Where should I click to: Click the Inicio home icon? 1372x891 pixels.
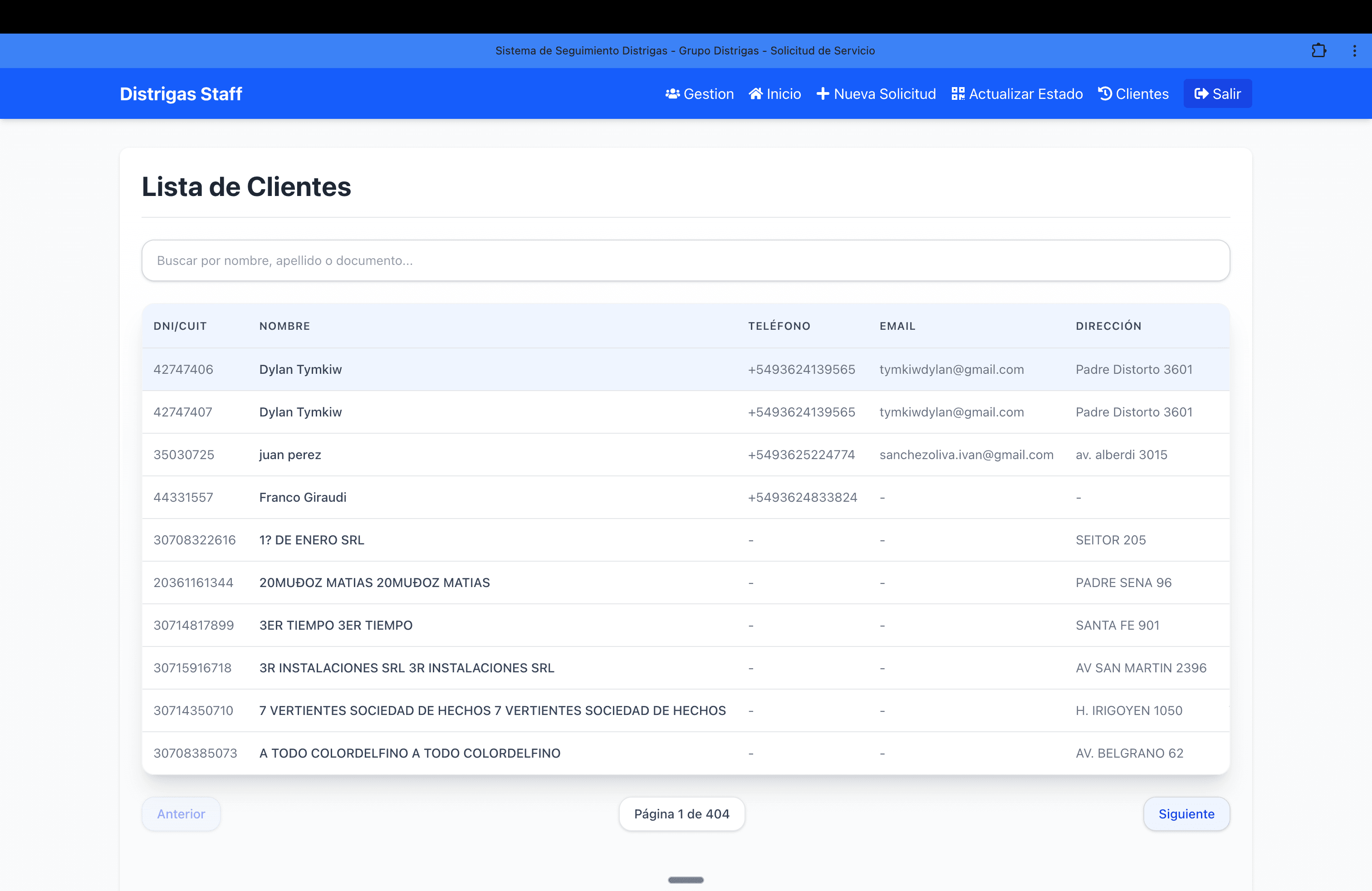756,93
